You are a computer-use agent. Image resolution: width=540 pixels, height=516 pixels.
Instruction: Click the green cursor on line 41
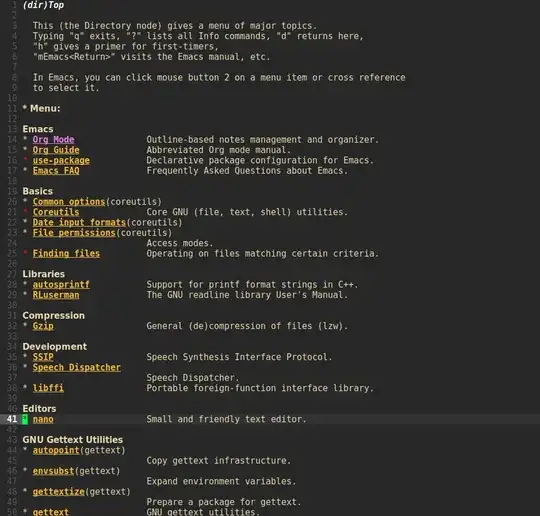coord(25,419)
